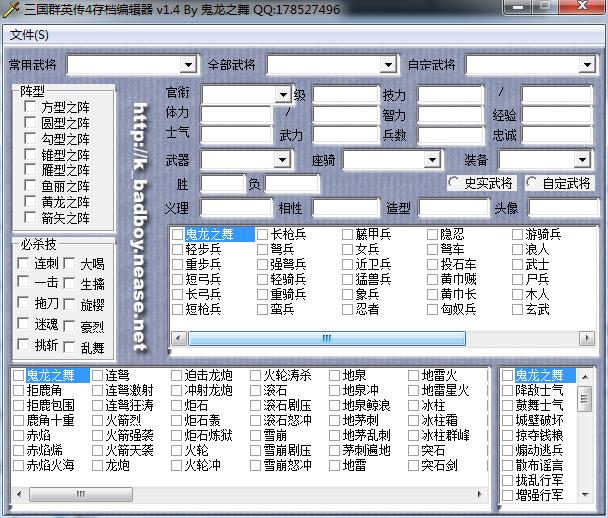Screen dimensions: 608x518
Task: Toggle the 玄武 troop checkbox
Action: [x=517, y=309]
